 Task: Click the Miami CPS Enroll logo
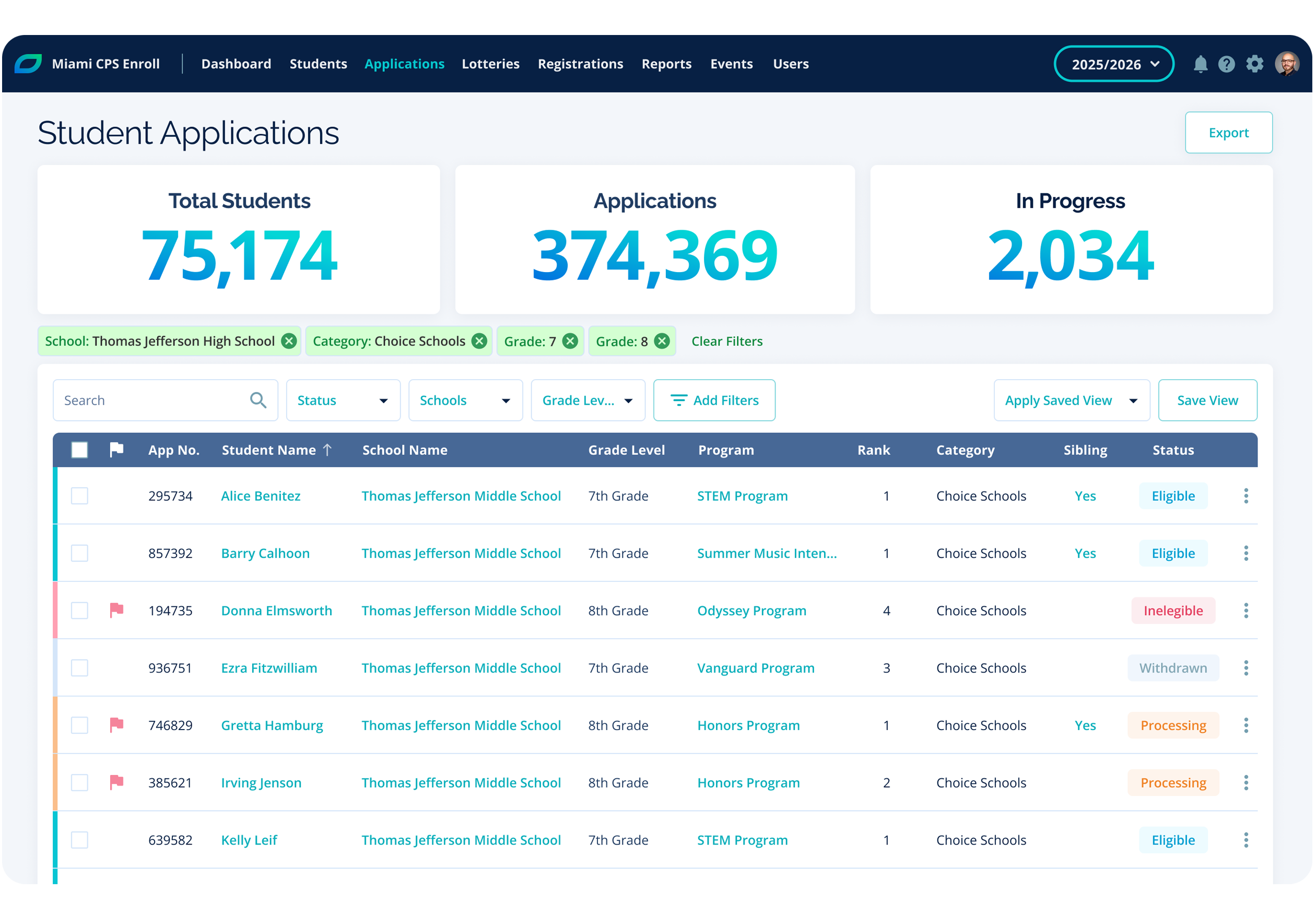[28, 64]
